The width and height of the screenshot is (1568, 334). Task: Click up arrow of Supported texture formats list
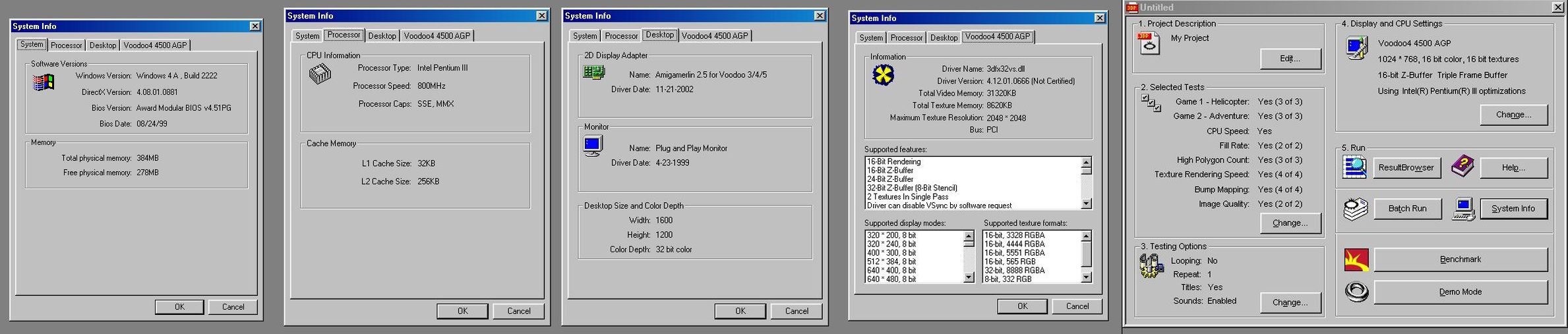pyautogui.click(x=1086, y=236)
